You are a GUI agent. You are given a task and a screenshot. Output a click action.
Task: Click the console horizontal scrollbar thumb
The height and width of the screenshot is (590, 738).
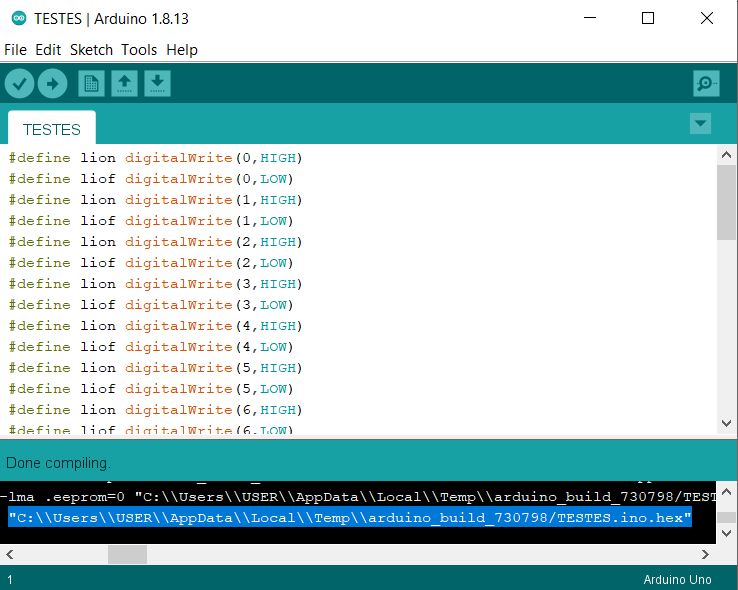coord(127,554)
